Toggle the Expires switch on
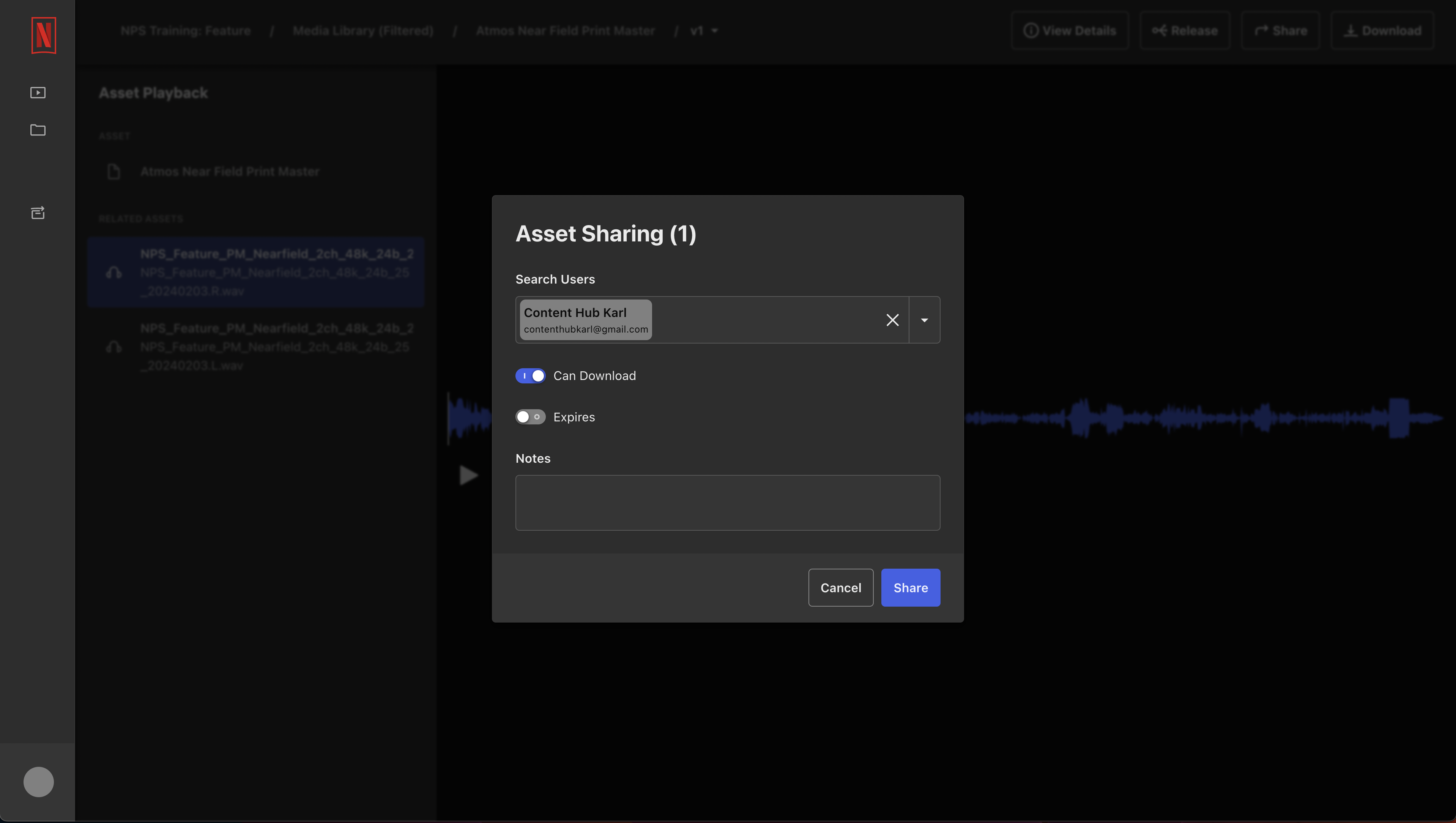Image resolution: width=1456 pixels, height=823 pixels. pyautogui.click(x=530, y=417)
